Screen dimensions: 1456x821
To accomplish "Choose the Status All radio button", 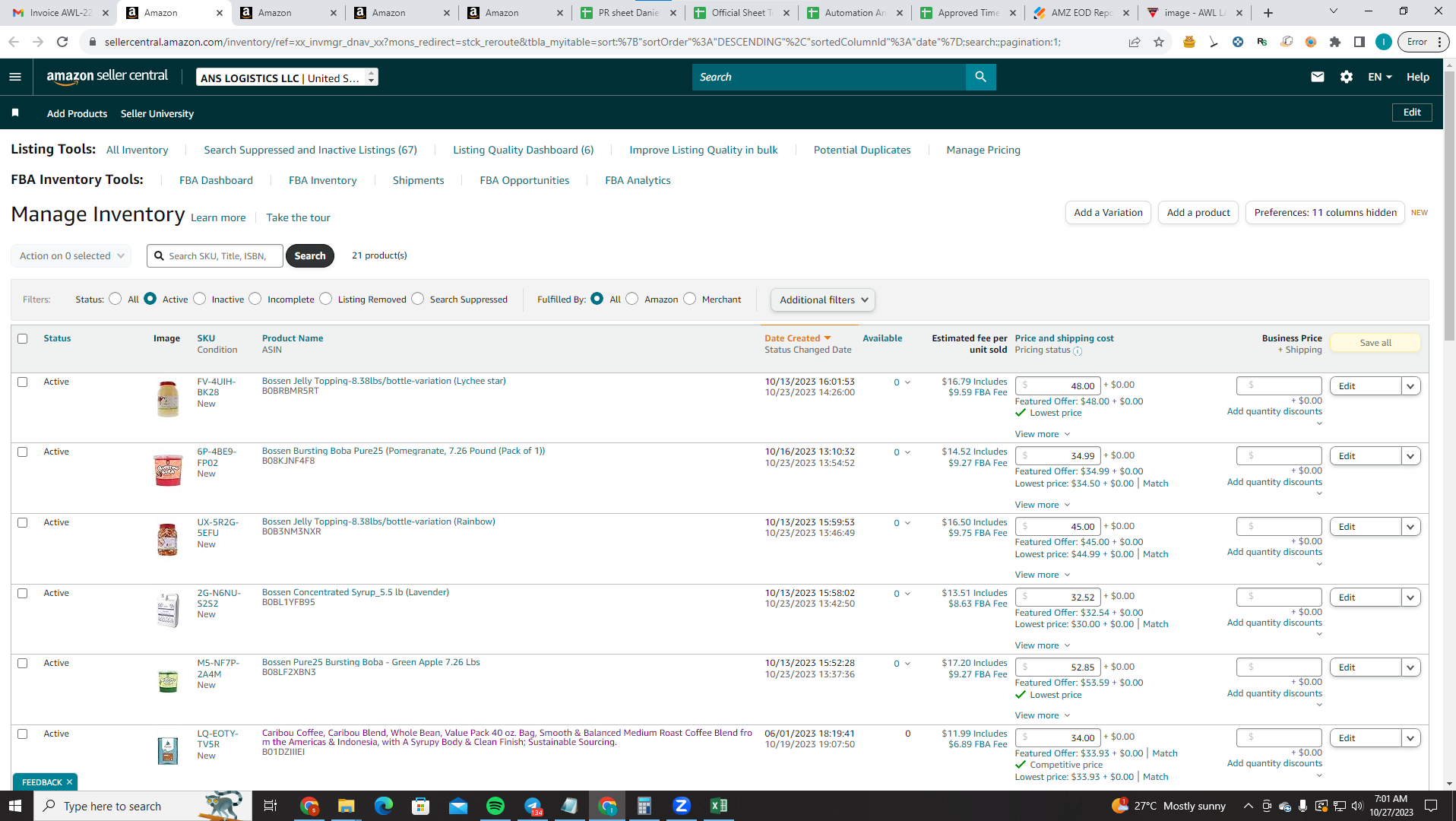I will click(x=116, y=299).
